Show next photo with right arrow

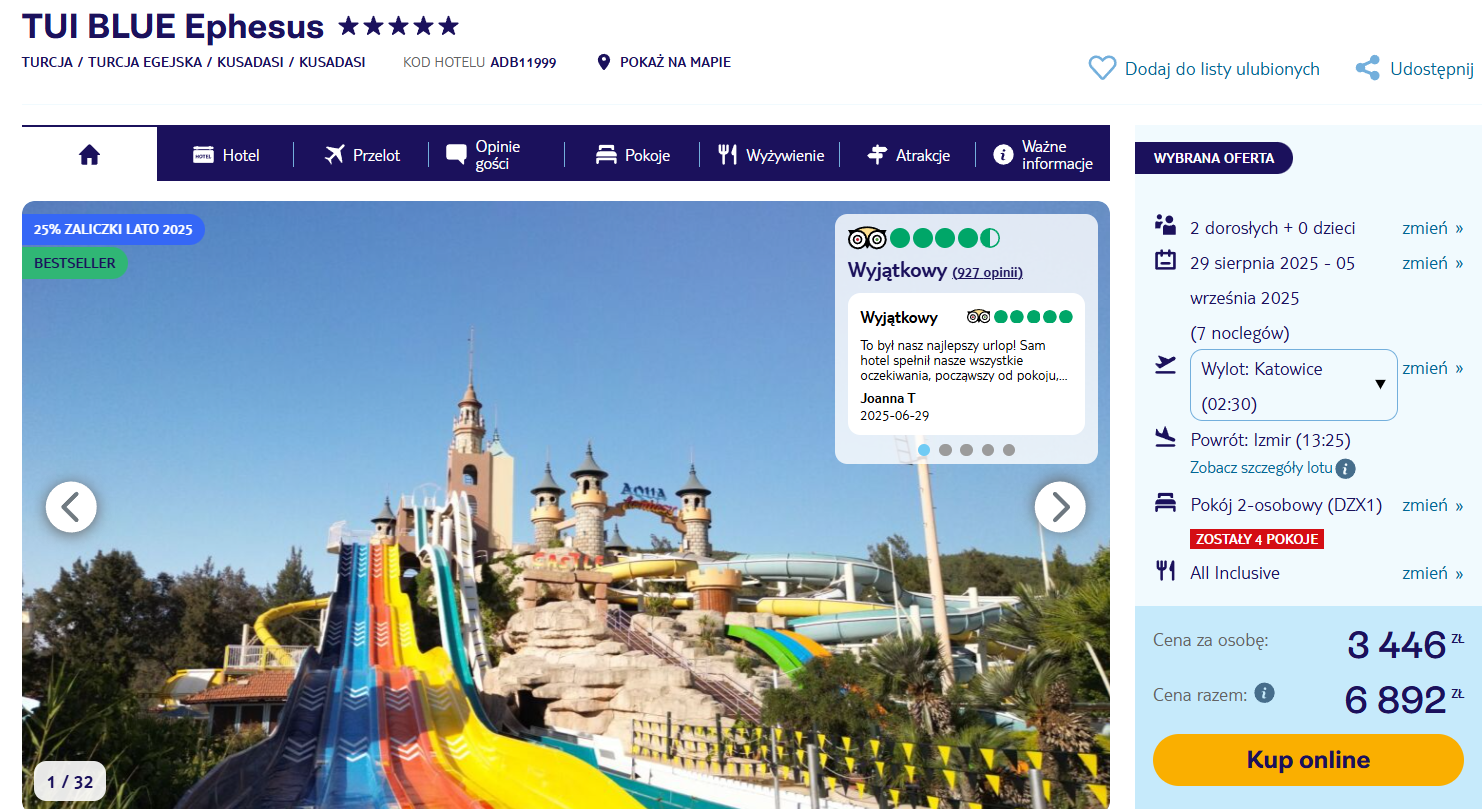(1059, 507)
